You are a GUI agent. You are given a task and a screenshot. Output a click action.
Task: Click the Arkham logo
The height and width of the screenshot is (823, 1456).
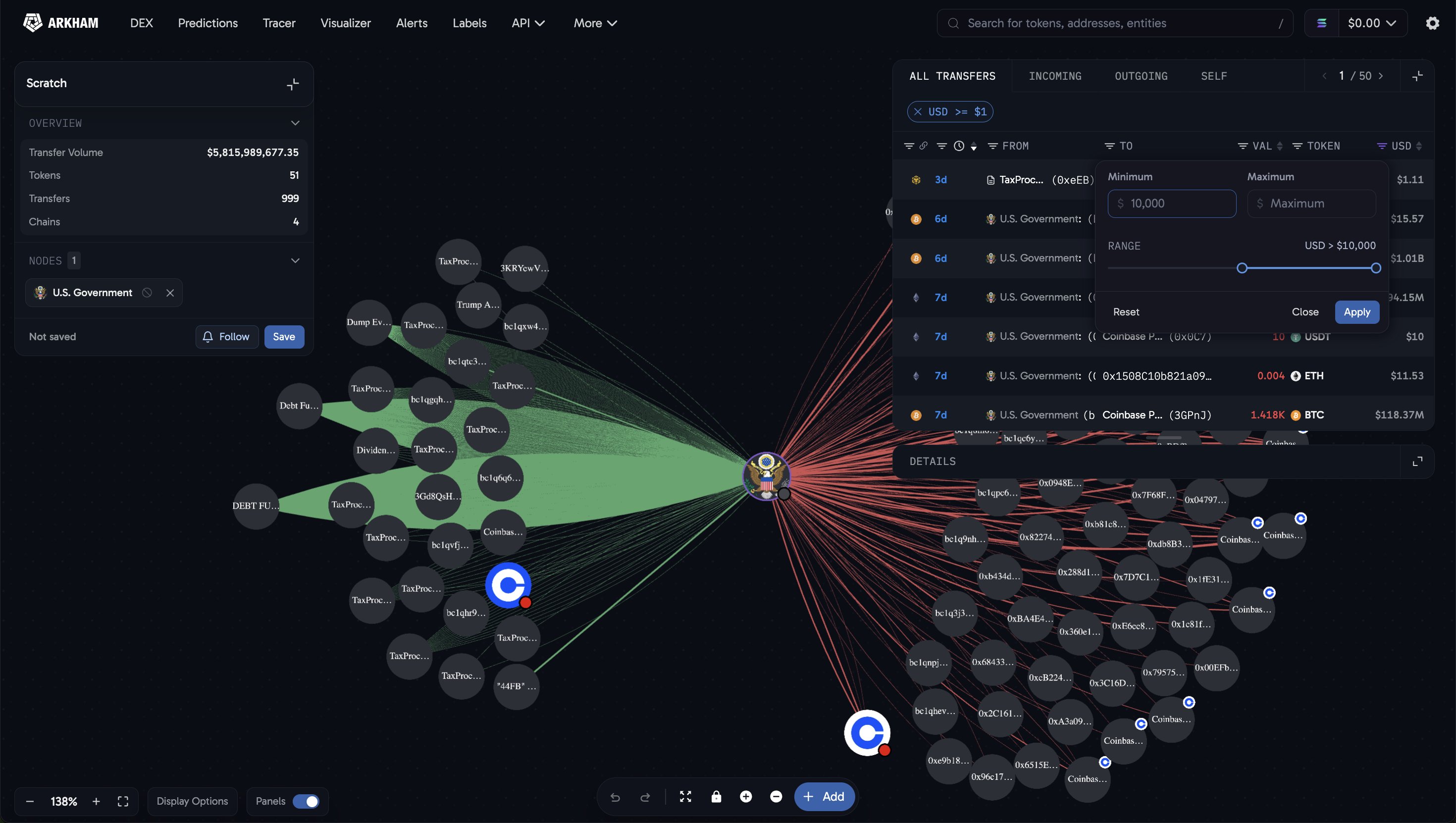click(x=60, y=23)
